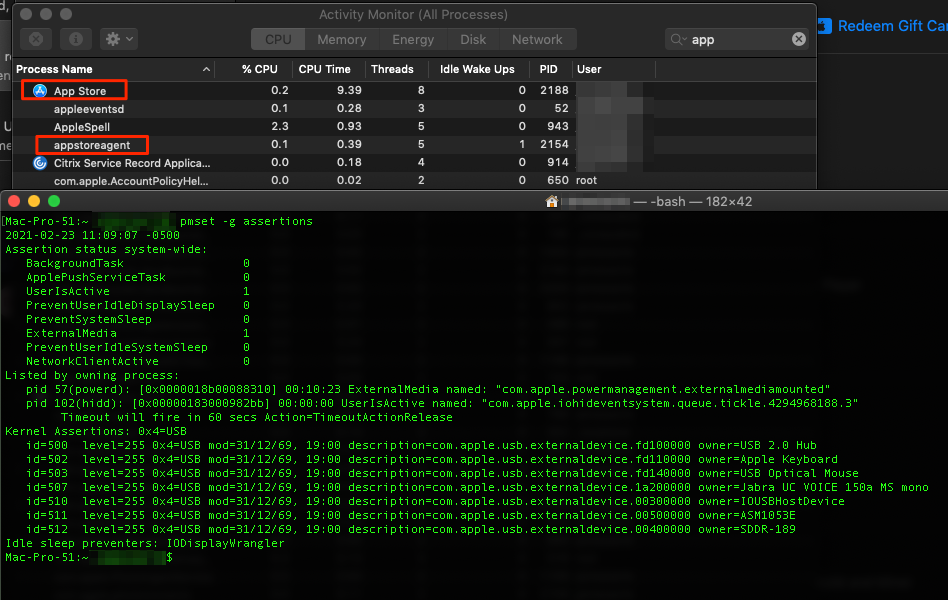The height and width of the screenshot is (600, 948).
Task: Click the ExternalMedia assertion line
Action: click(138, 333)
